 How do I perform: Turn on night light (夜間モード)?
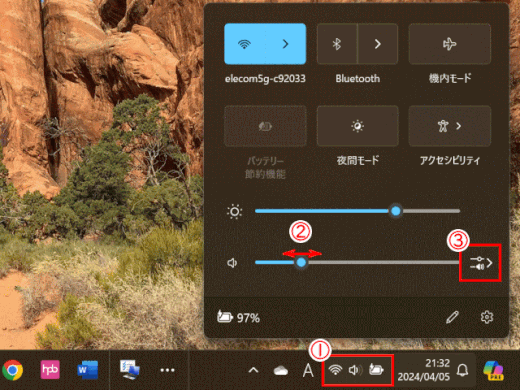click(357, 126)
